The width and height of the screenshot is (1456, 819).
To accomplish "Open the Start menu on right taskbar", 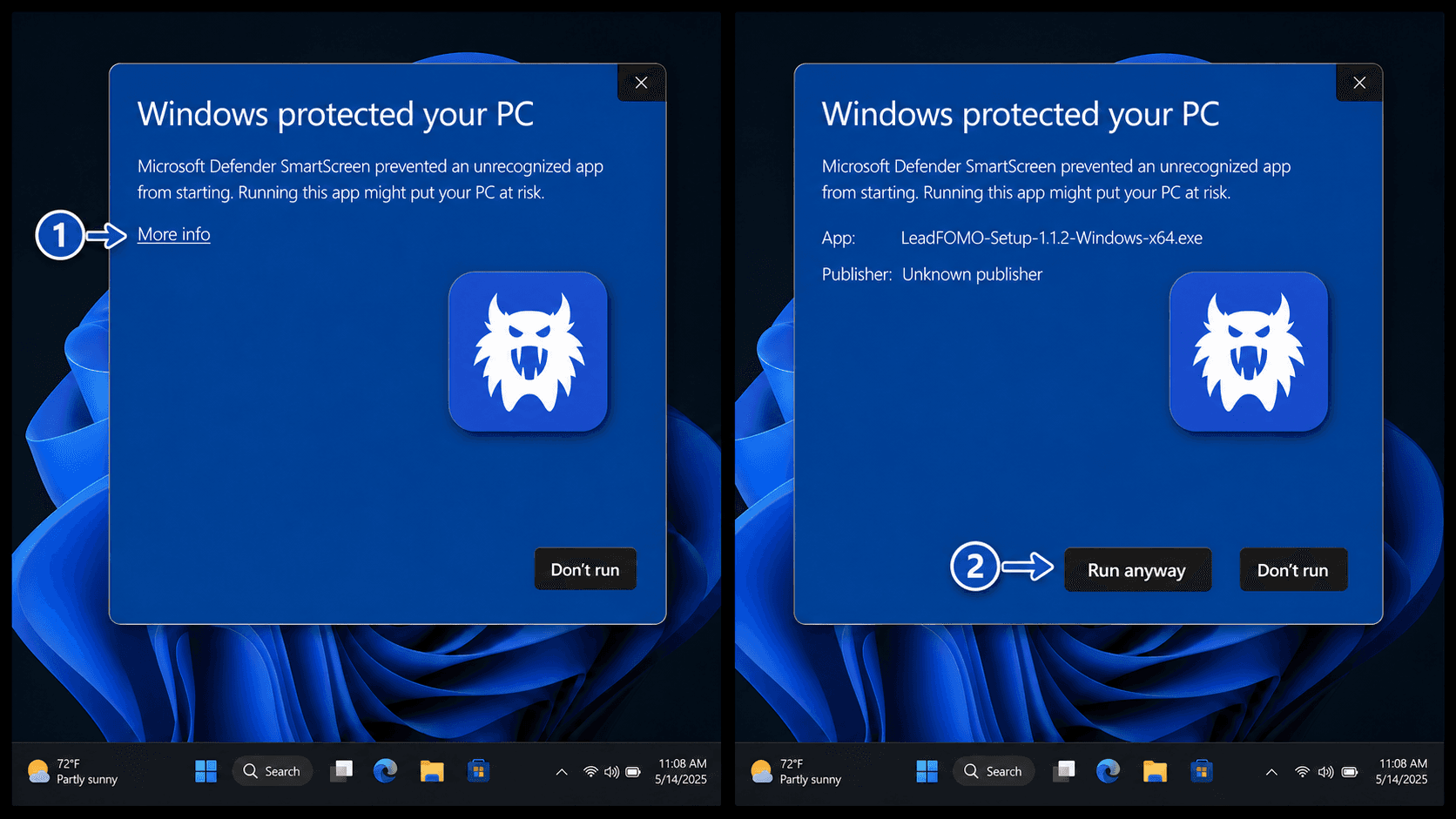I will [927, 771].
